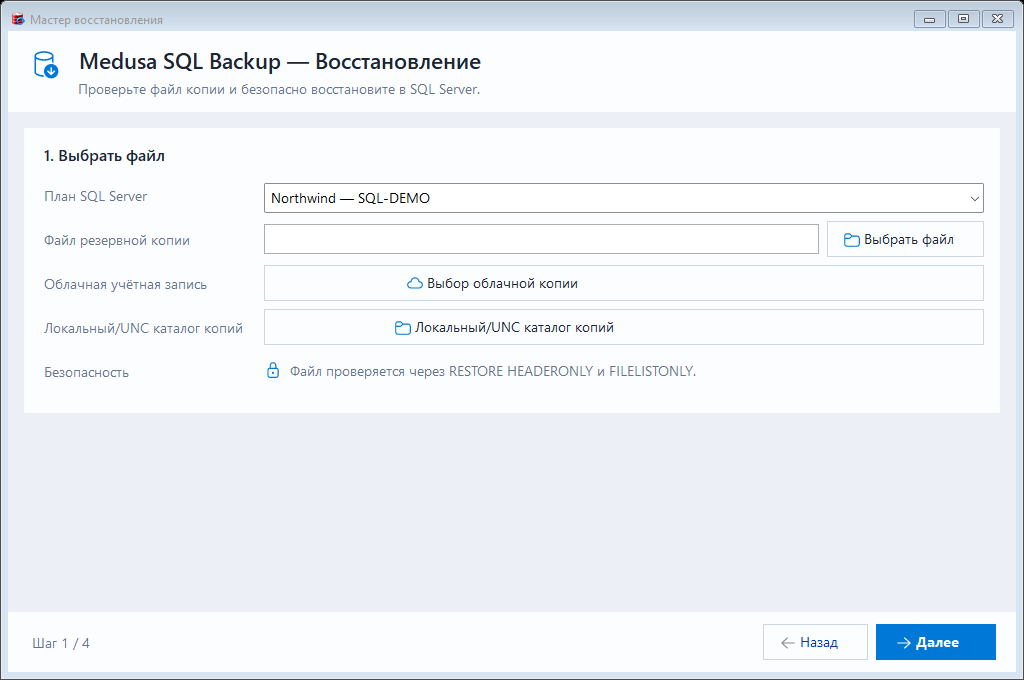Click the subtitle «Проверьте файл копии…» text
This screenshot has height=680, width=1024.
(x=279, y=89)
